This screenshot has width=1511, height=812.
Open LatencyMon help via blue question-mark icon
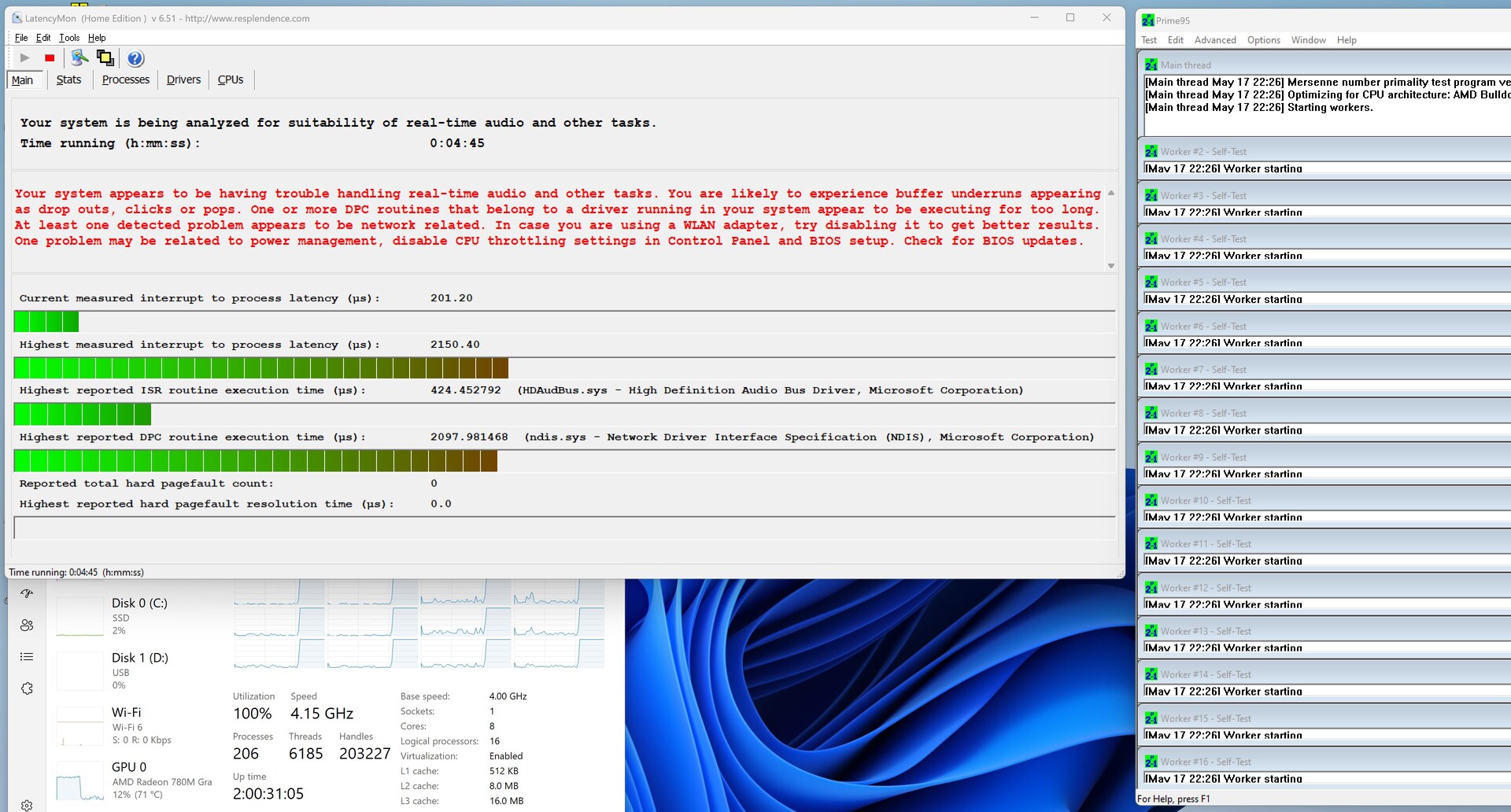(x=135, y=58)
